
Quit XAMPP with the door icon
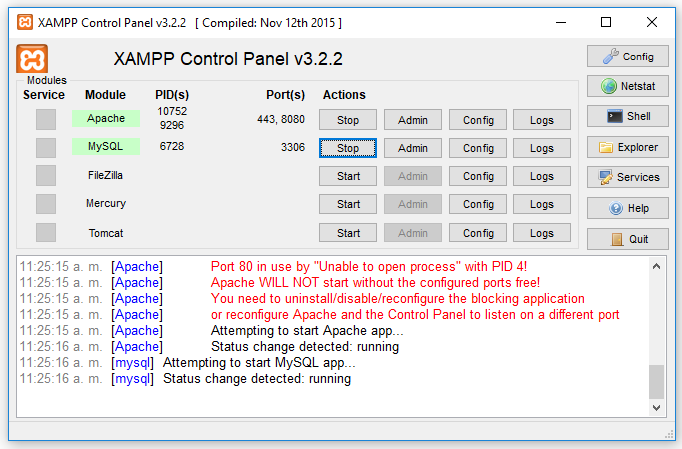628,239
